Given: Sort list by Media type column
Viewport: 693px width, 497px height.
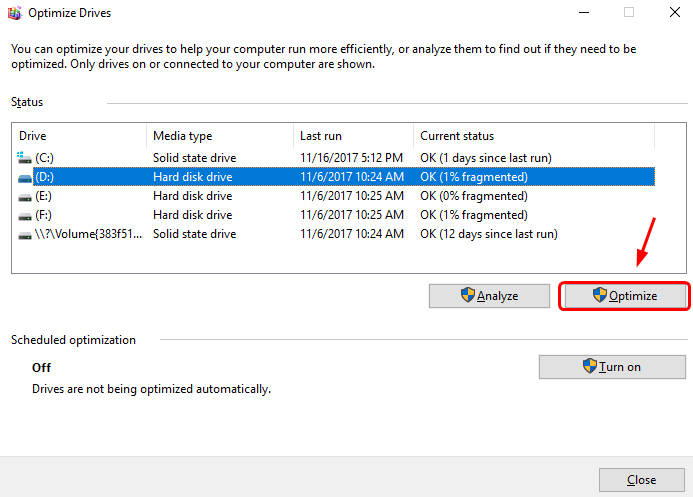Looking at the screenshot, I should coord(220,136).
